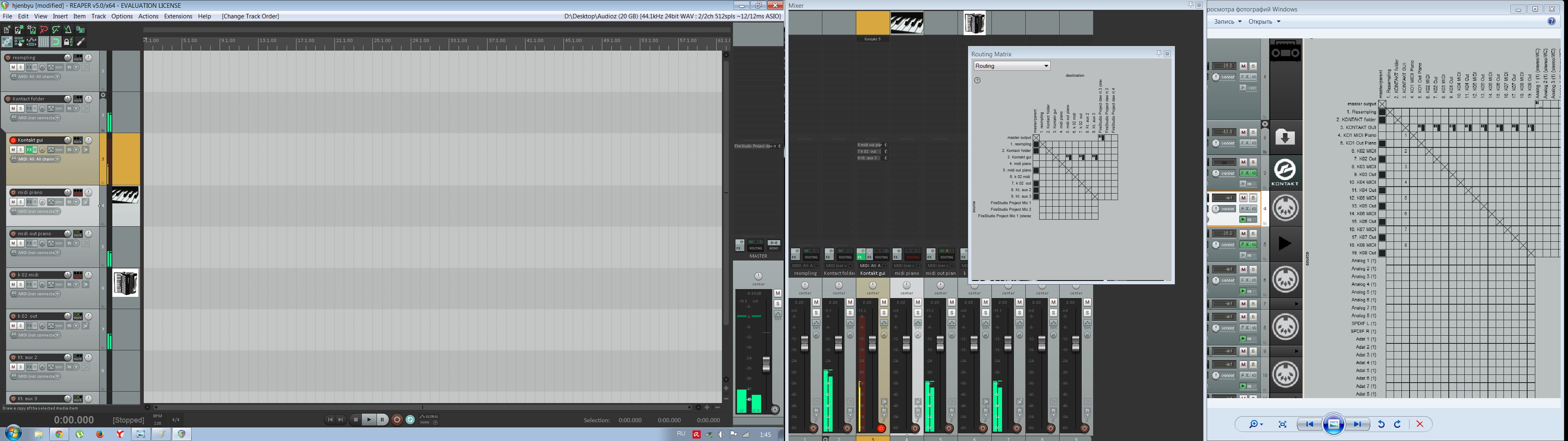Open record mode dropdown on resmpling track
1568x441 pixels.
pyautogui.click(x=77, y=67)
